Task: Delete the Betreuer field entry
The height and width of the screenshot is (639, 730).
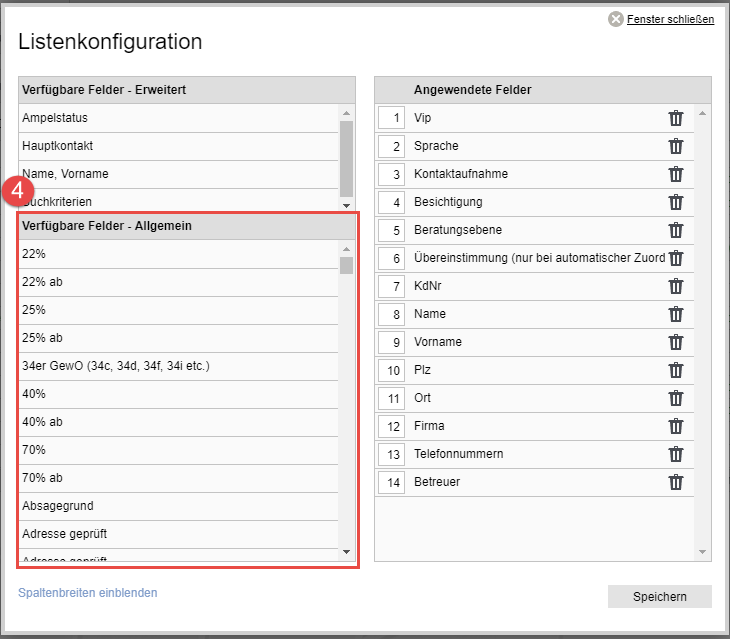Action: (x=676, y=482)
